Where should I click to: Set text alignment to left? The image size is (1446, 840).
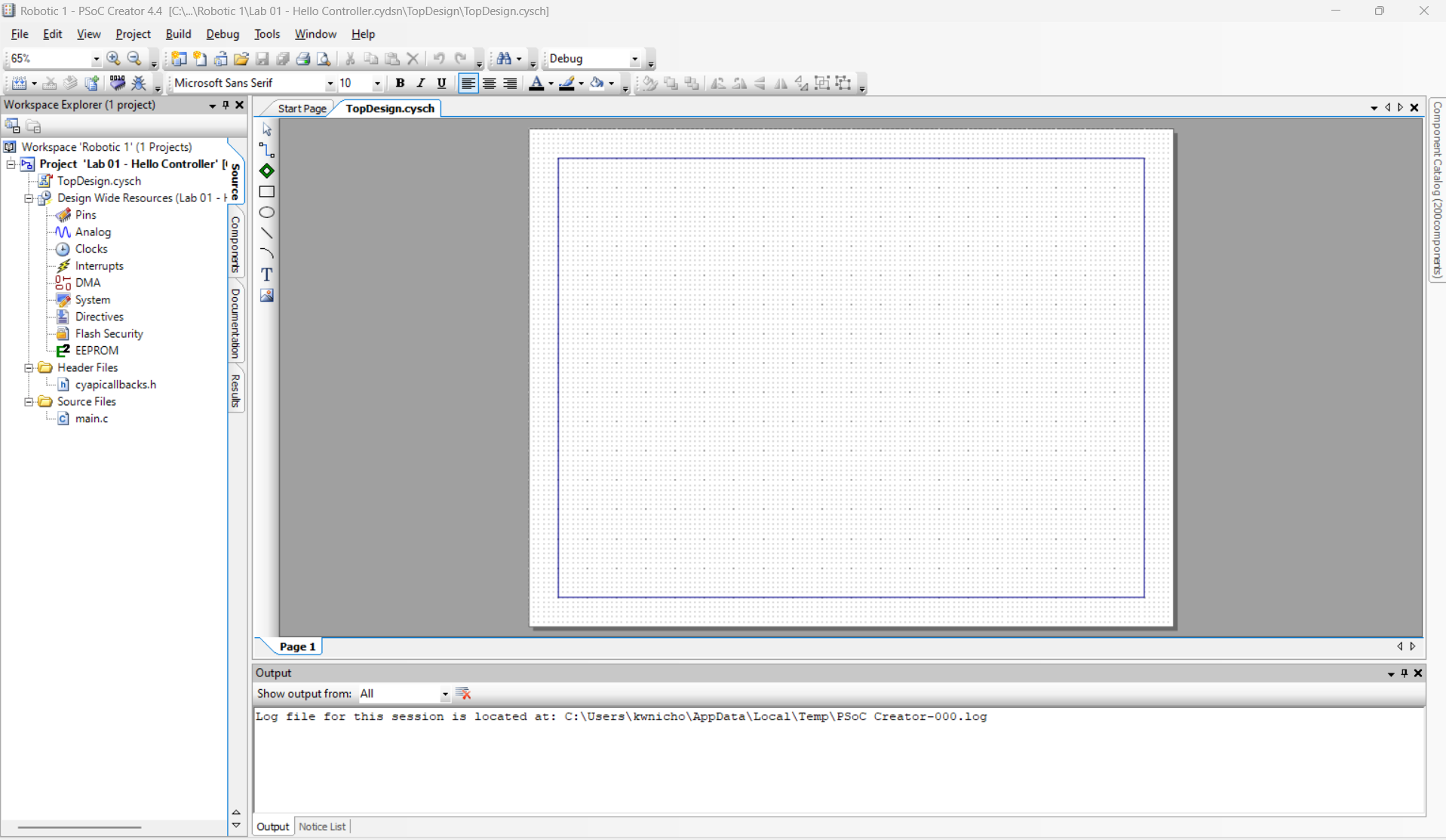click(x=468, y=84)
